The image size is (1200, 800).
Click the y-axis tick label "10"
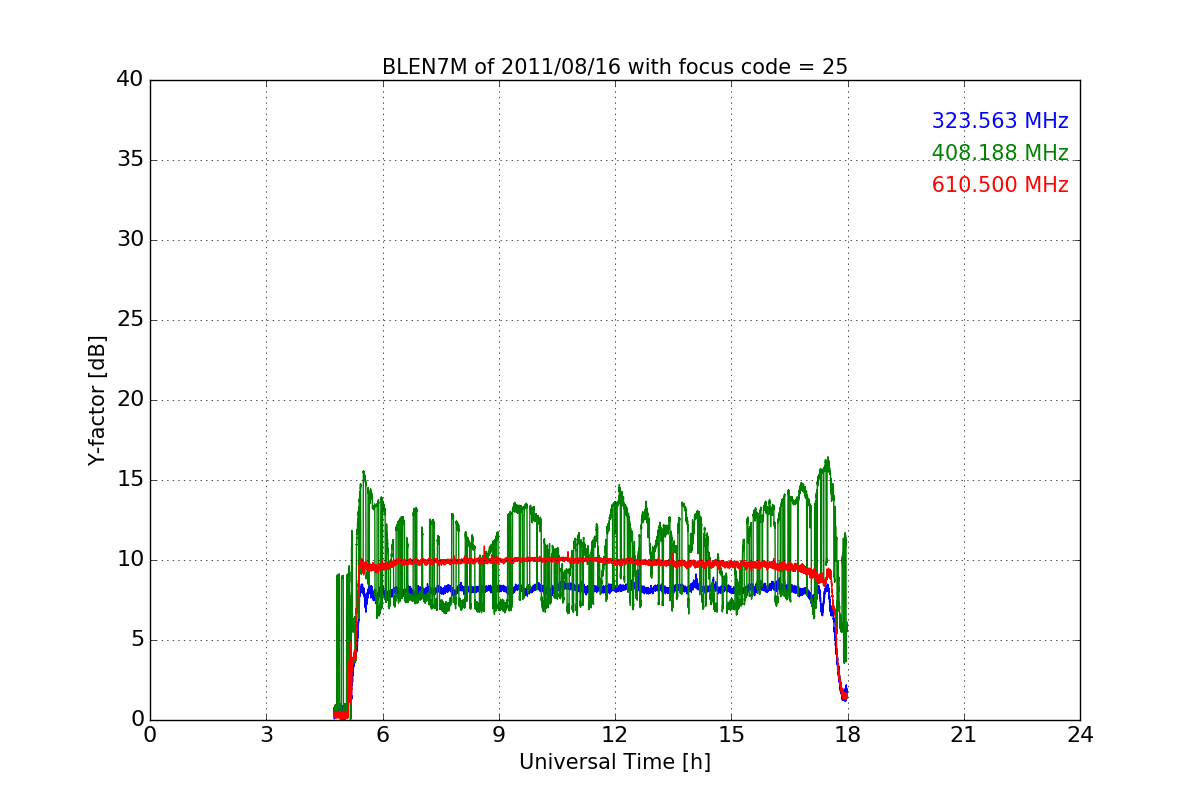(130, 560)
